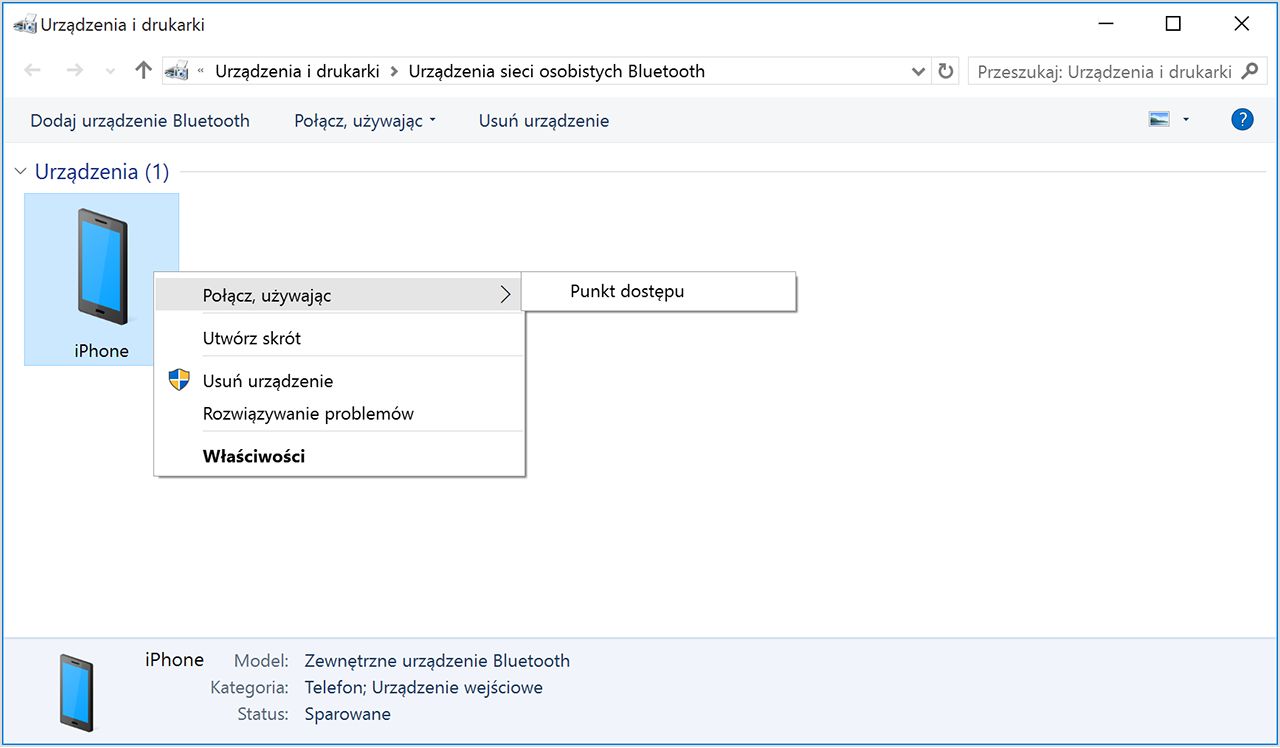Maximize the Urządzenia i drukarki window
1280x748 pixels.
[1173, 24]
